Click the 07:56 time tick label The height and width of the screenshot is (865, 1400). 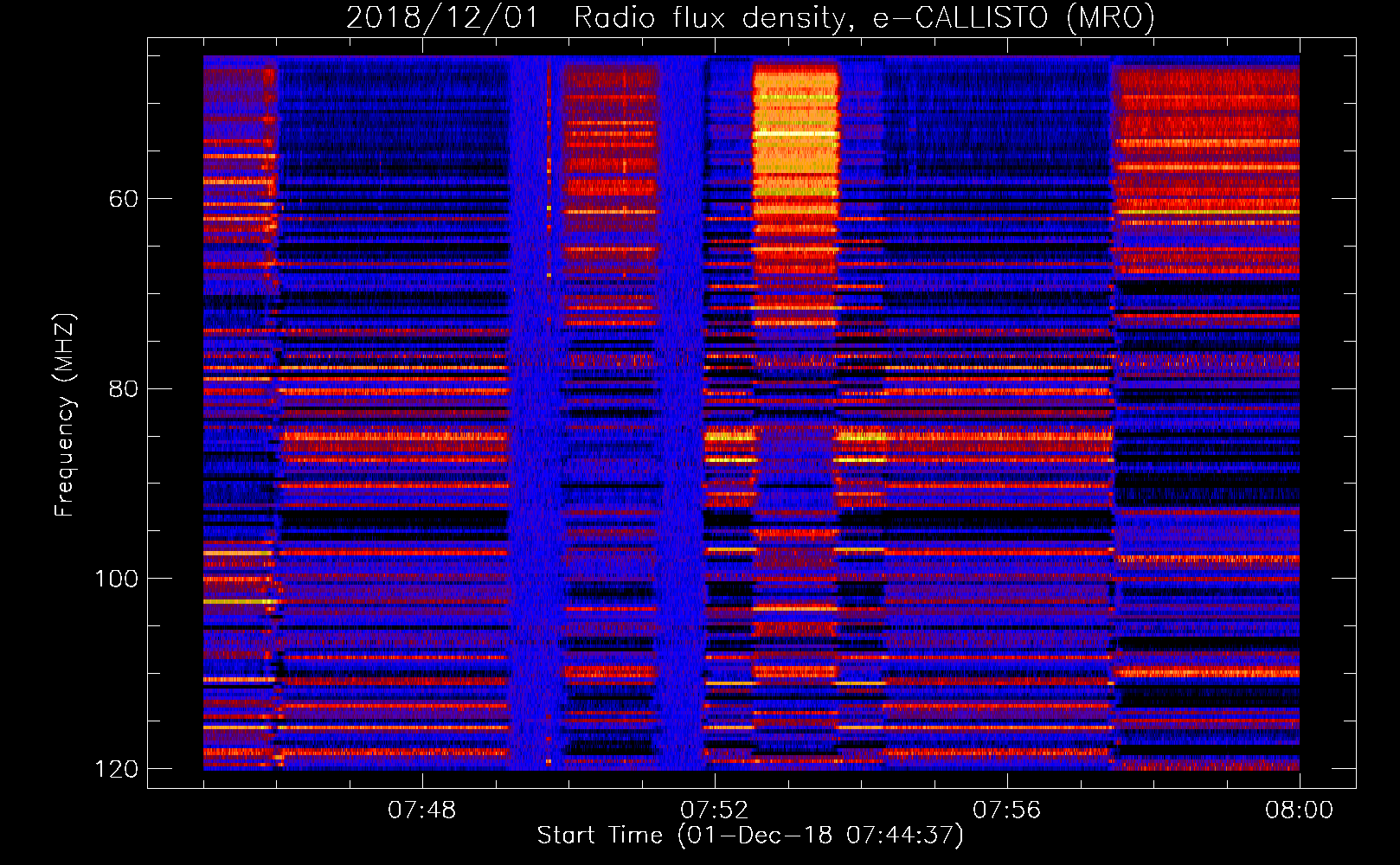click(x=1006, y=811)
